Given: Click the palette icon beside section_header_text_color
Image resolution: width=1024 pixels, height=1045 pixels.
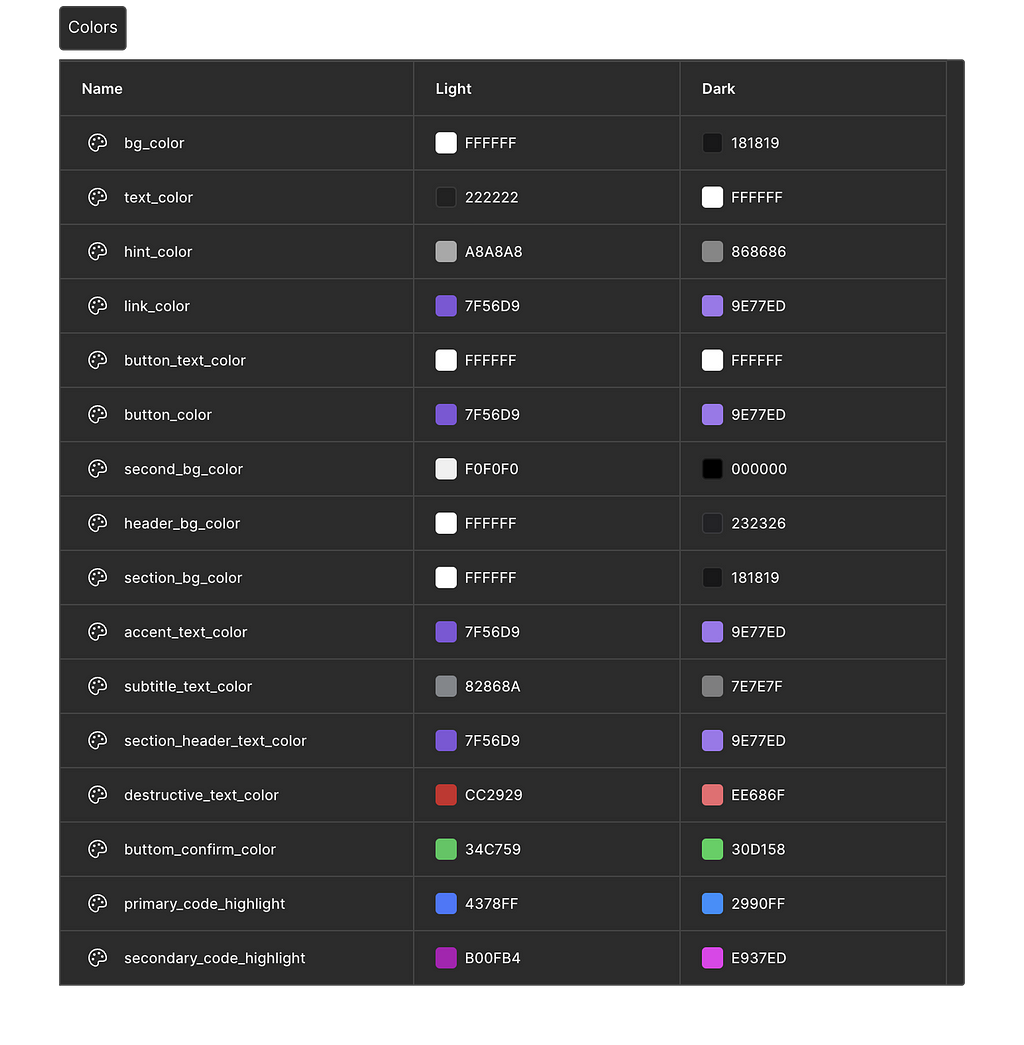Looking at the screenshot, I should click(97, 740).
